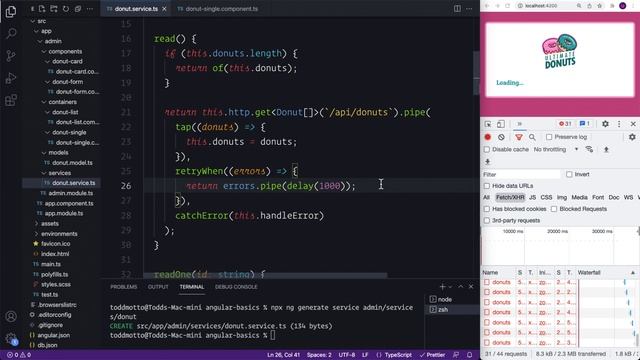Collapse the src folder
Viewport: 640px width, 360px height.
click(x=33, y=21)
